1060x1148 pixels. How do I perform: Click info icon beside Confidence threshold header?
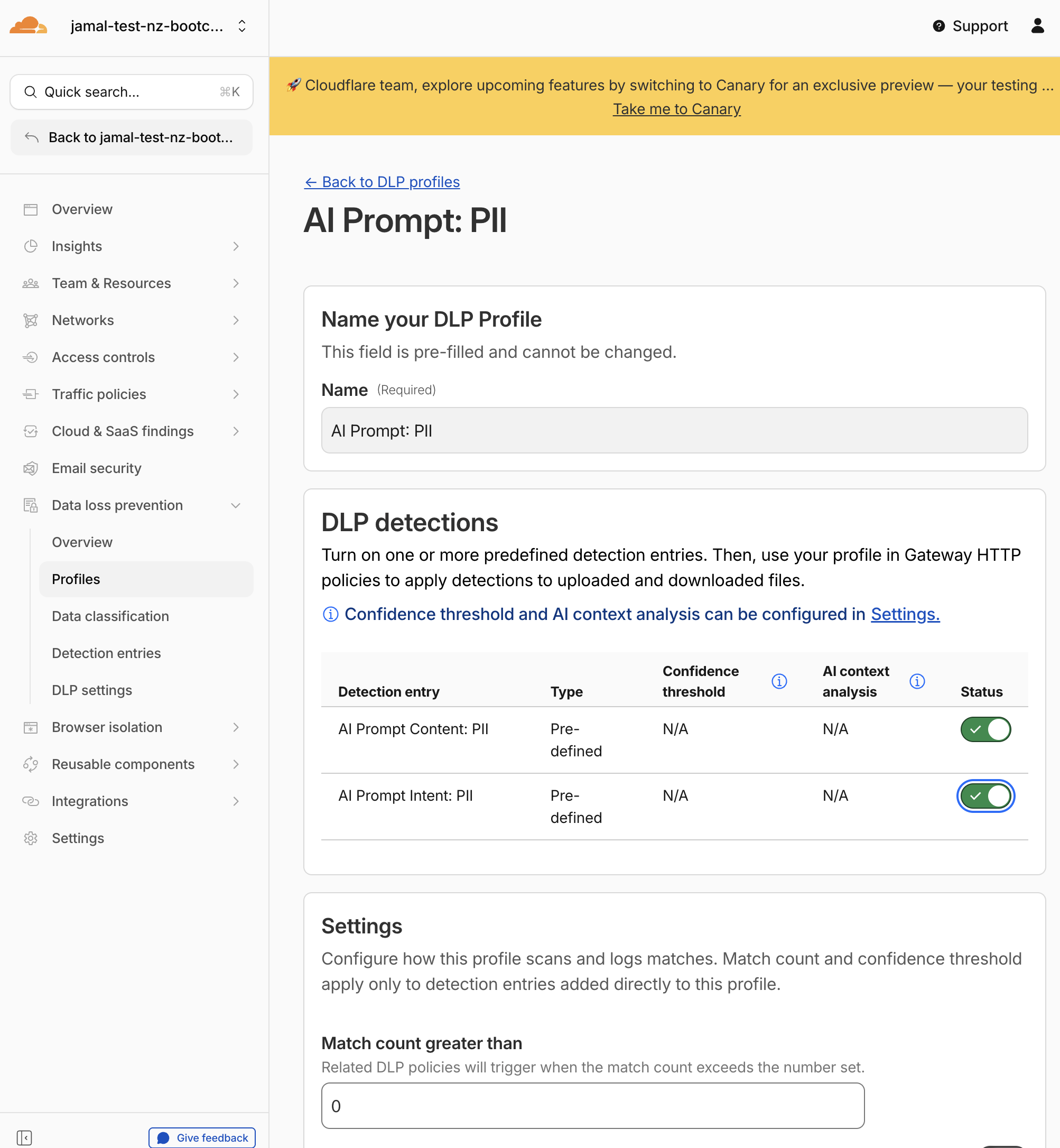click(779, 681)
